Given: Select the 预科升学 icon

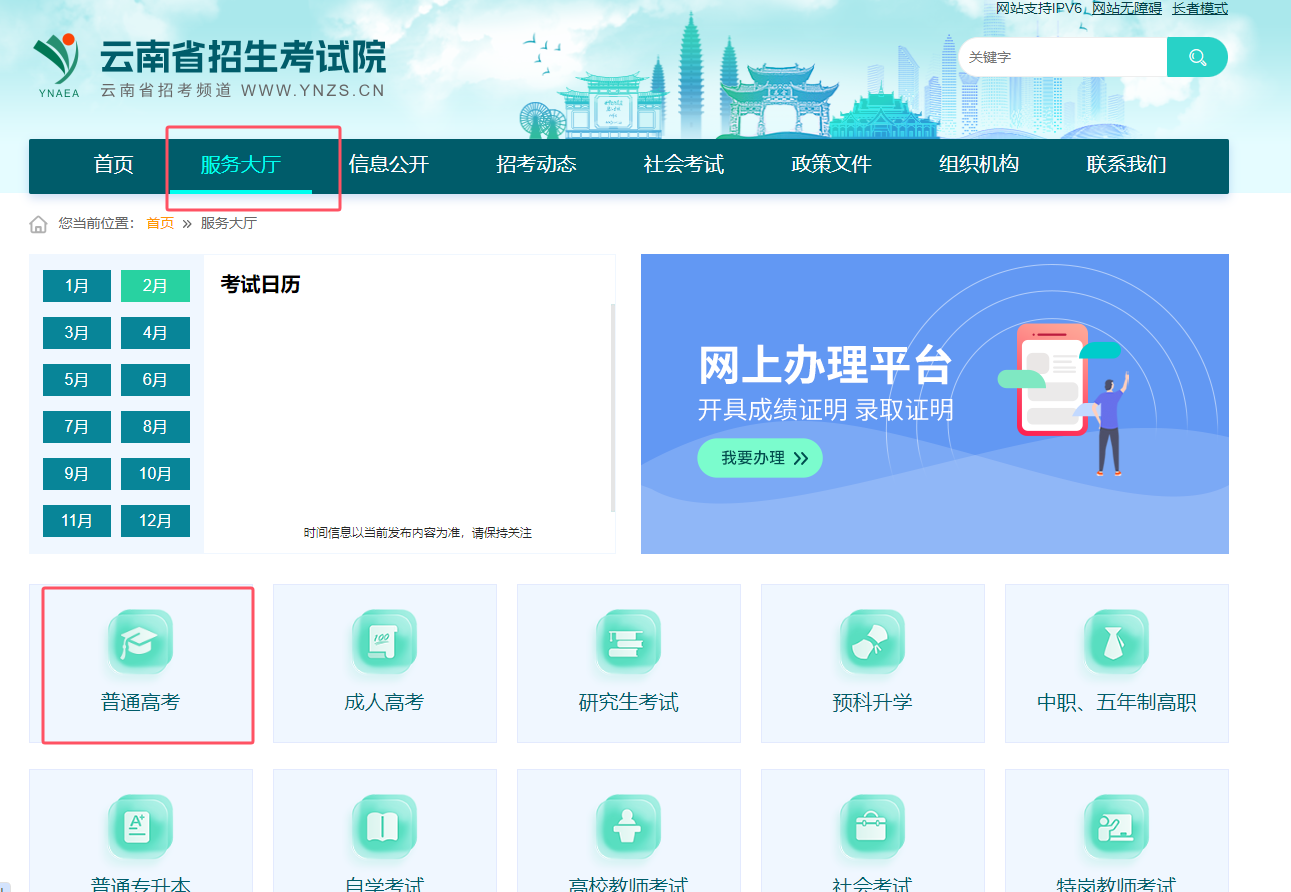Looking at the screenshot, I should [x=872, y=642].
